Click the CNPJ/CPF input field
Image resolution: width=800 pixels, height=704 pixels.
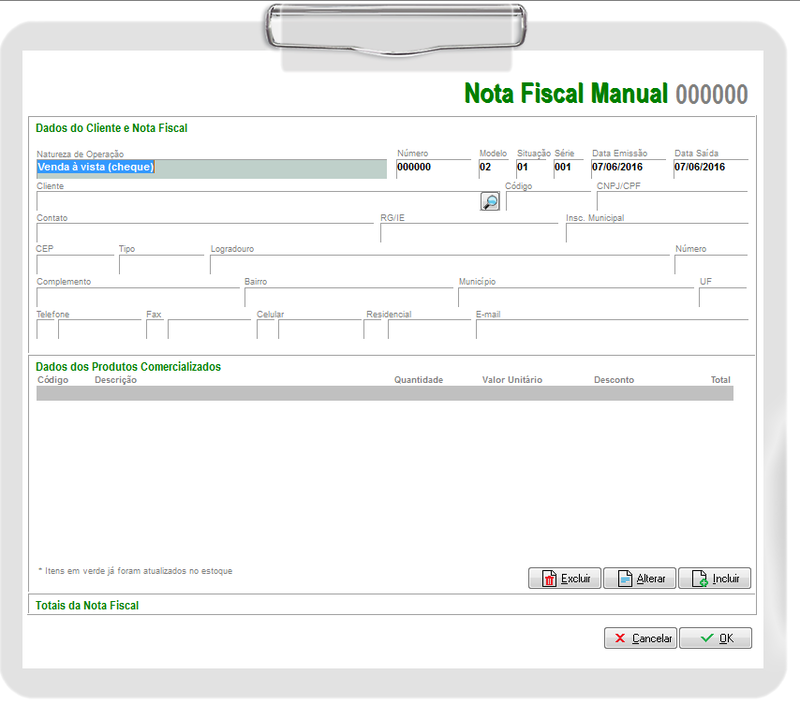pos(672,201)
